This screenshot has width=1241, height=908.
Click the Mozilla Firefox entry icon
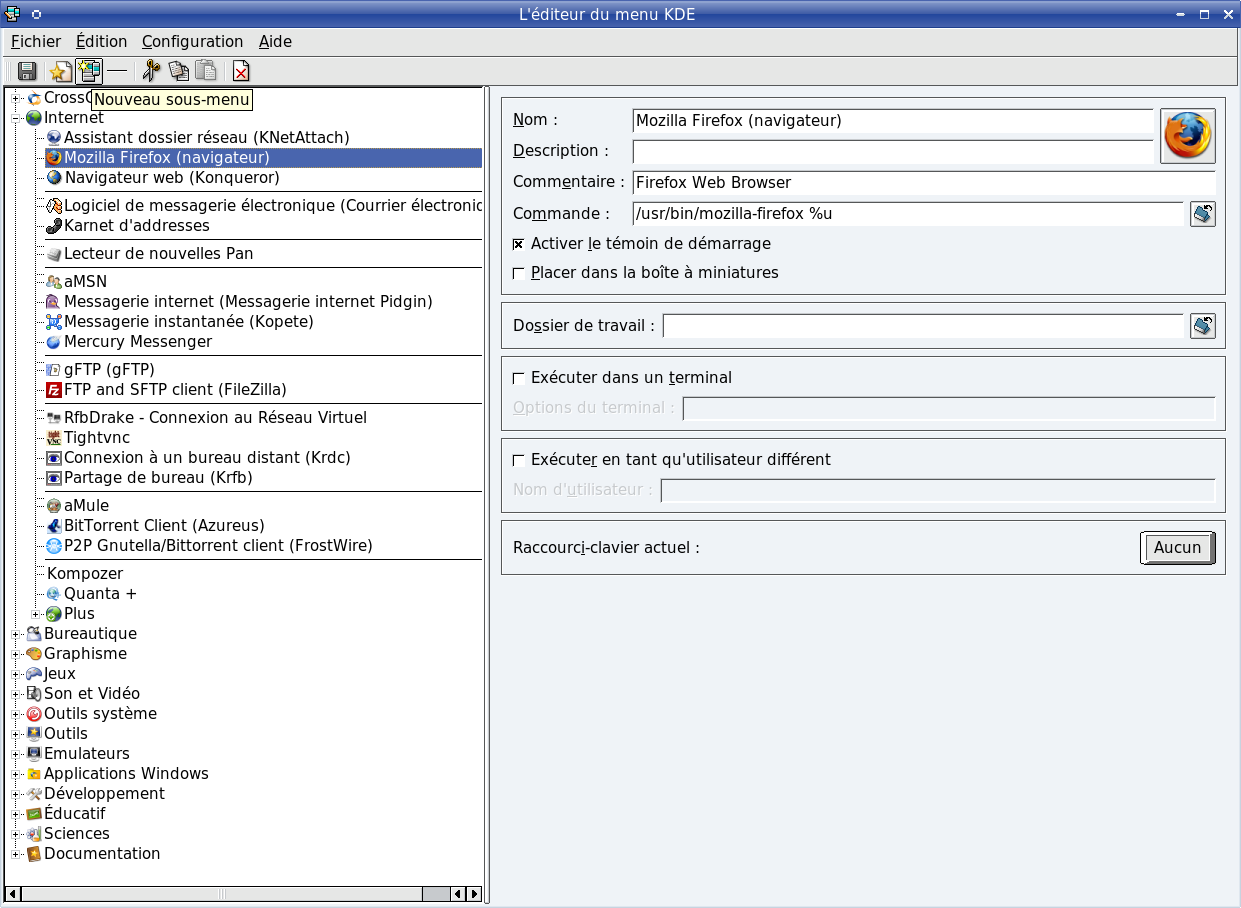(54, 157)
